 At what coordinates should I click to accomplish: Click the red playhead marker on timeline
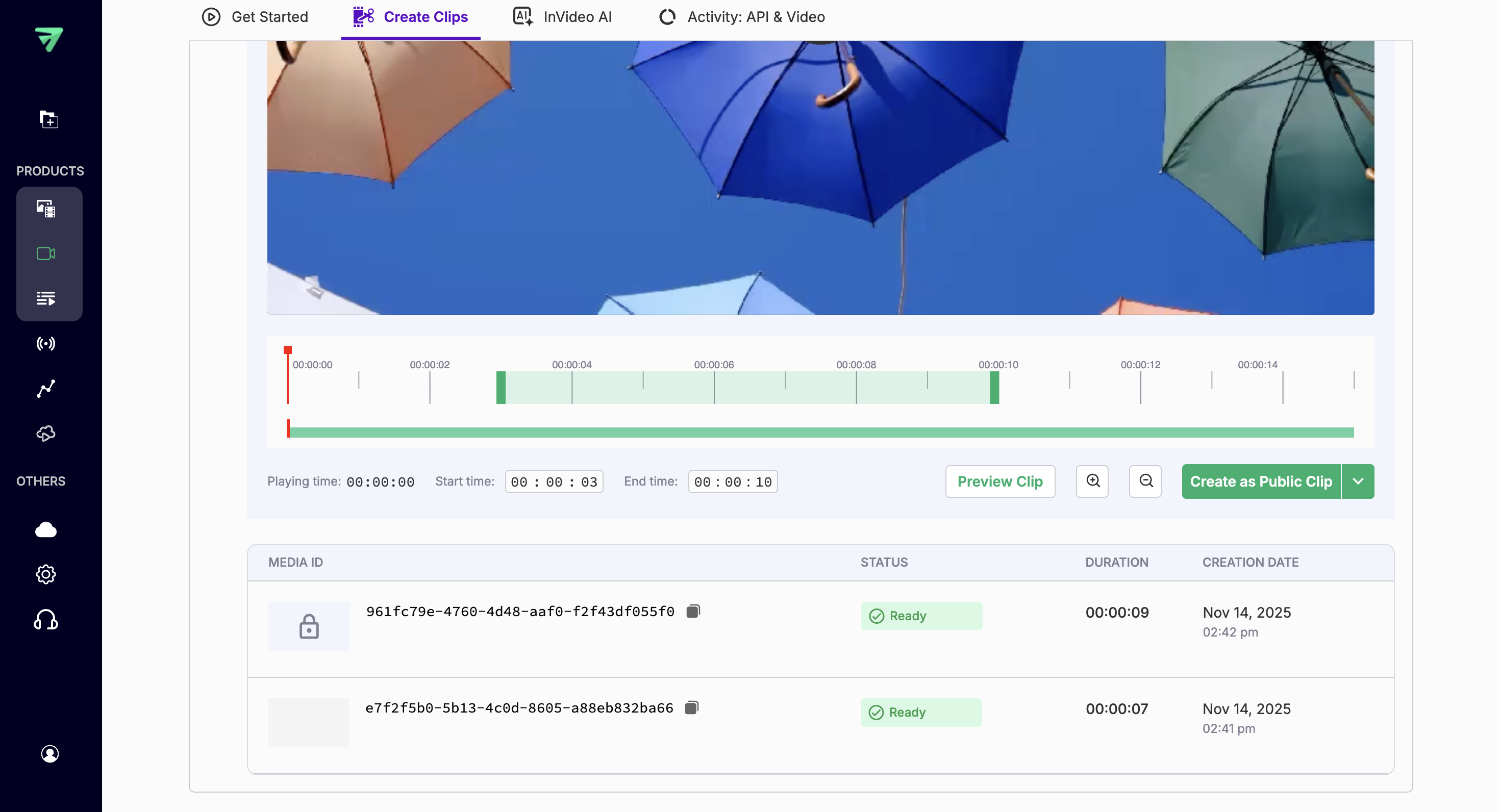coord(288,350)
